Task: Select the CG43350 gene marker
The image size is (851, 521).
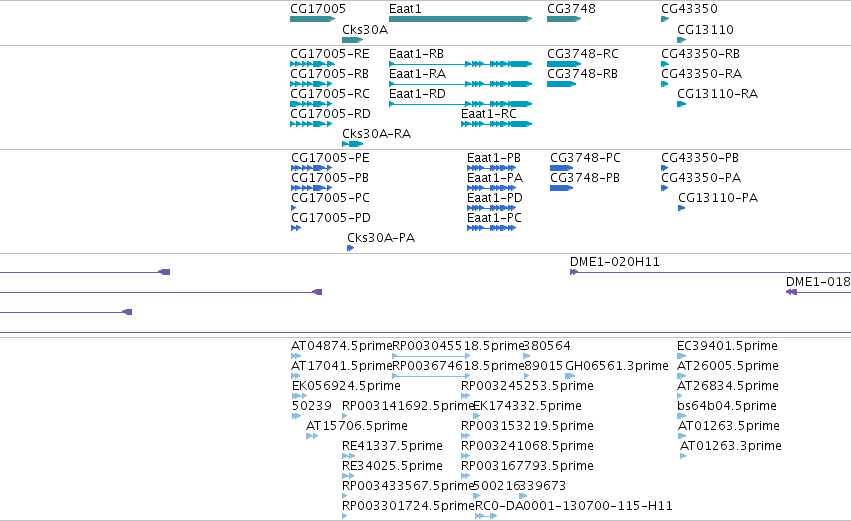Action: click(x=665, y=19)
